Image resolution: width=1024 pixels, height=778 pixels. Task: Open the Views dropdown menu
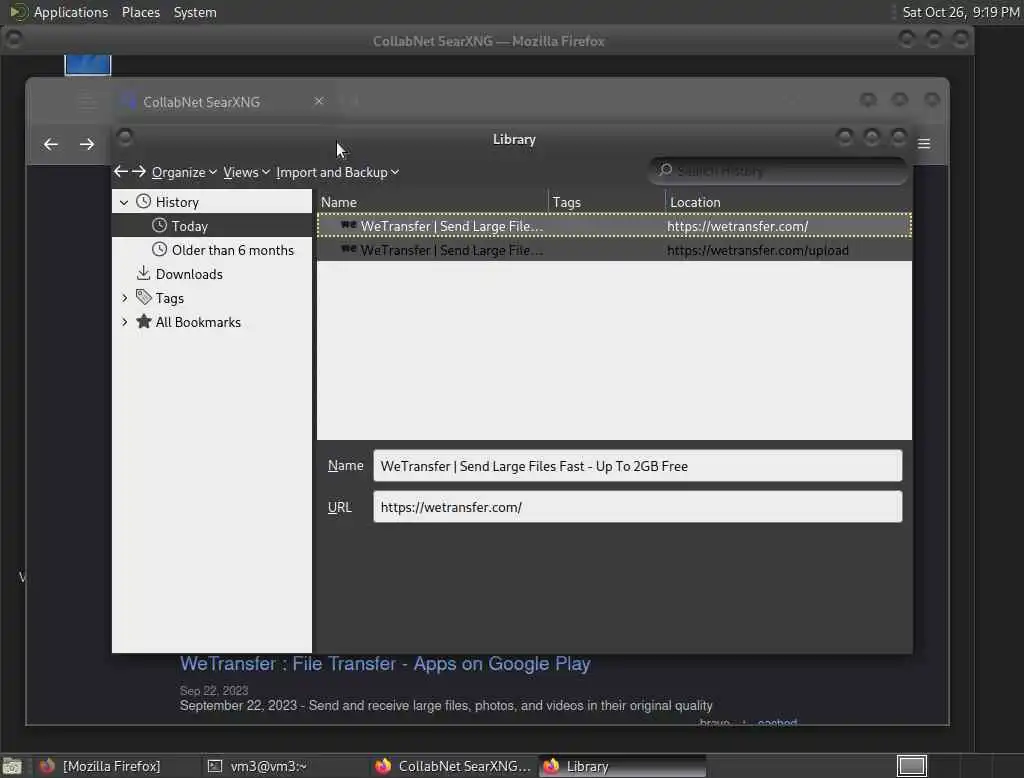coord(246,172)
